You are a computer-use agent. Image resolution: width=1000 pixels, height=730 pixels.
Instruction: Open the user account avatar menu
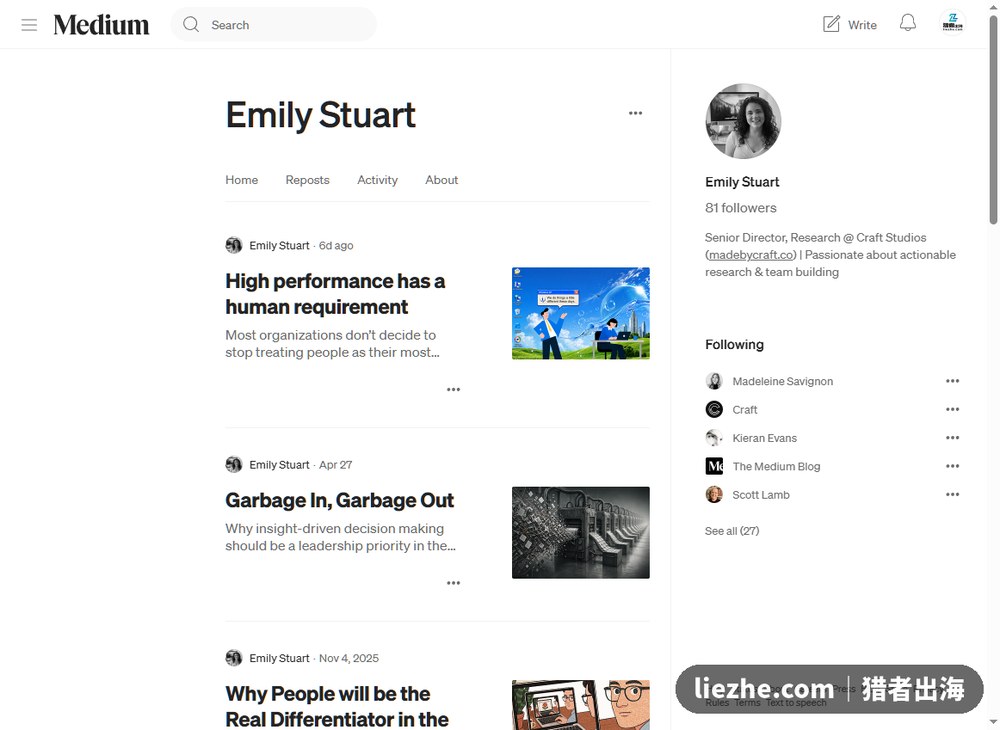click(x=953, y=23)
